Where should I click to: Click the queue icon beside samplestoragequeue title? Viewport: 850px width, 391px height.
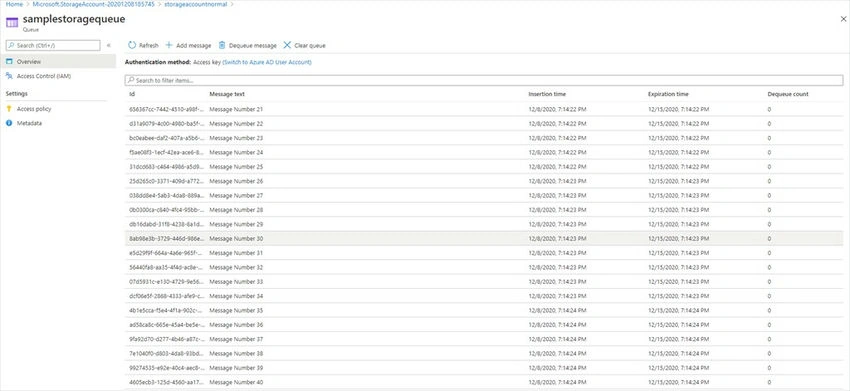point(12,22)
